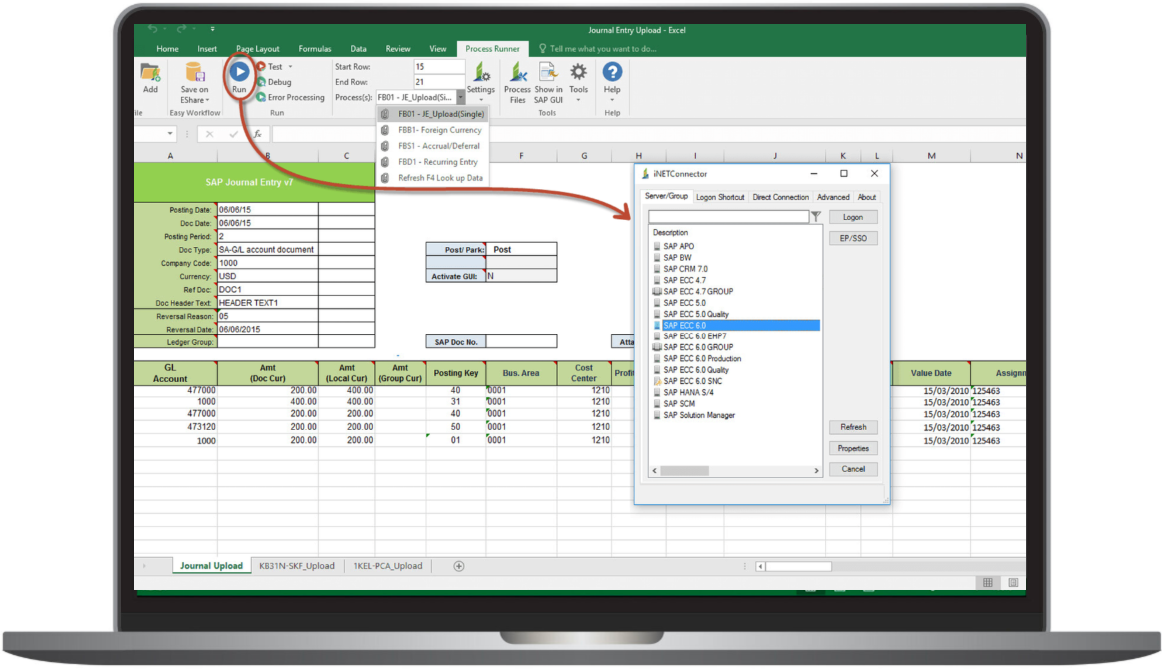This screenshot has width=1162, height=670.
Task: Open the Formulas ribbon tab
Action: (x=315, y=49)
